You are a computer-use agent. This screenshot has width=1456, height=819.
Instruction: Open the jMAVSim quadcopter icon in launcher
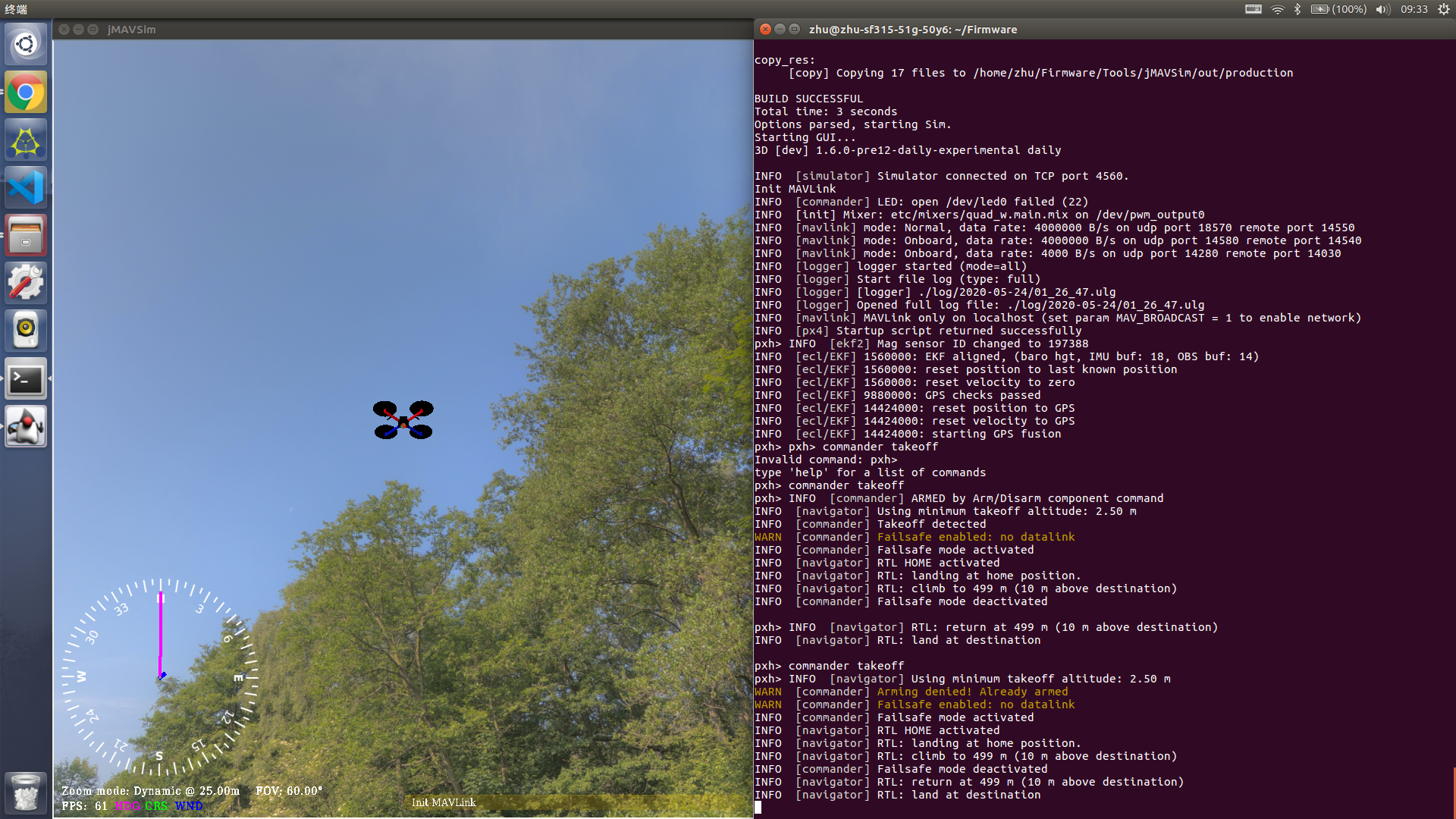point(25,140)
